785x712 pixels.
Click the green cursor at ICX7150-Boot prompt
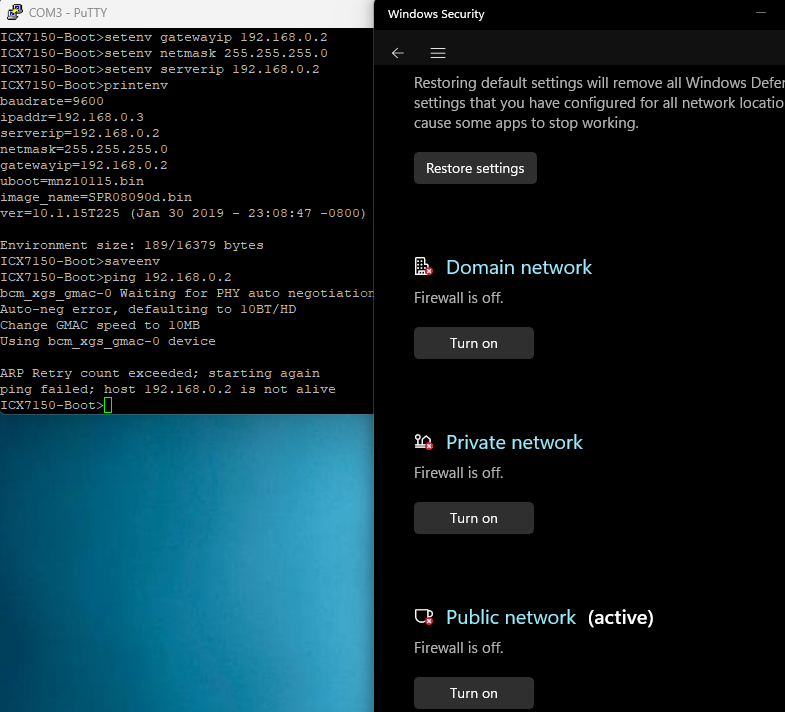[108, 405]
